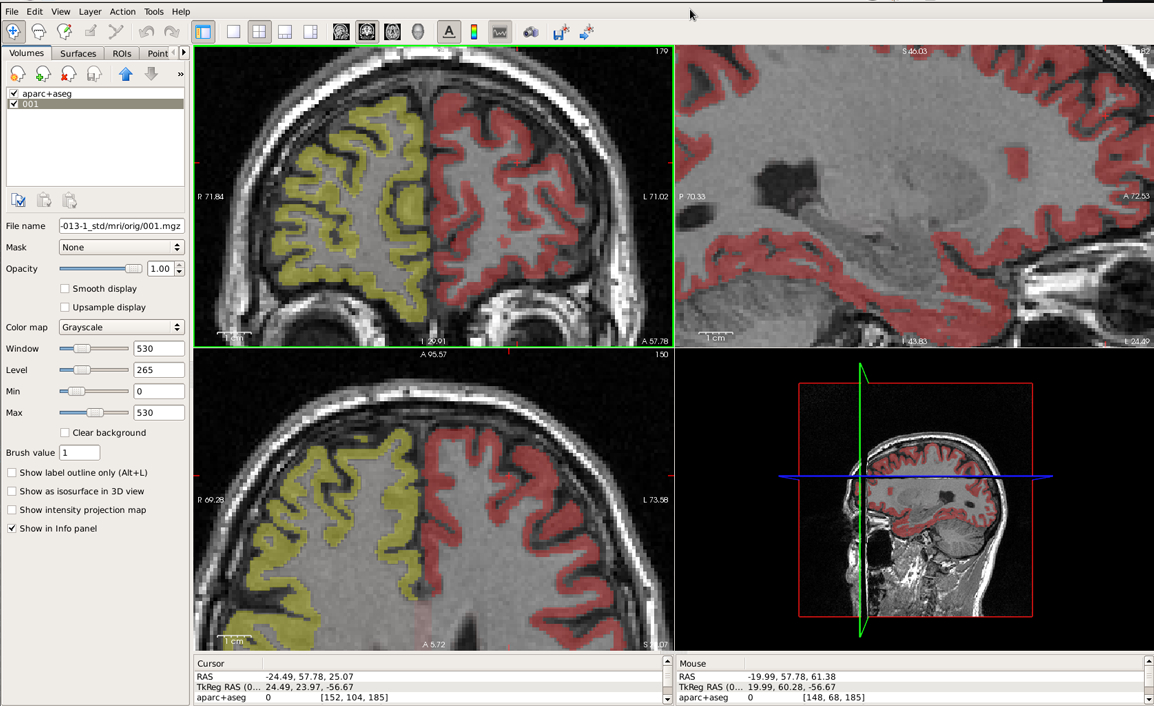The height and width of the screenshot is (706, 1154).
Task: Open the Color map Grayscale dropdown
Action: (121, 327)
